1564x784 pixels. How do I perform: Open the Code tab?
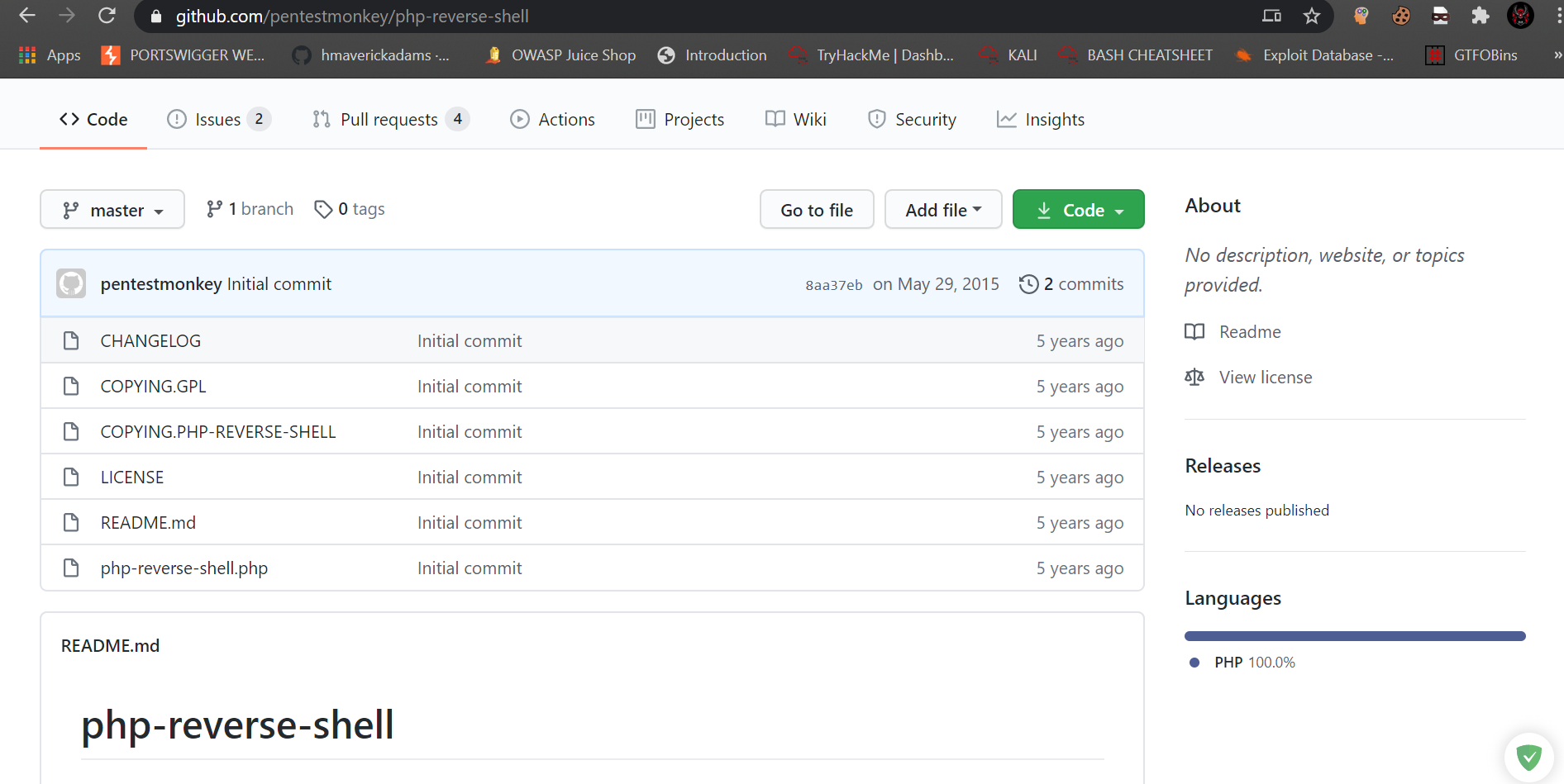tap(93, 120)
